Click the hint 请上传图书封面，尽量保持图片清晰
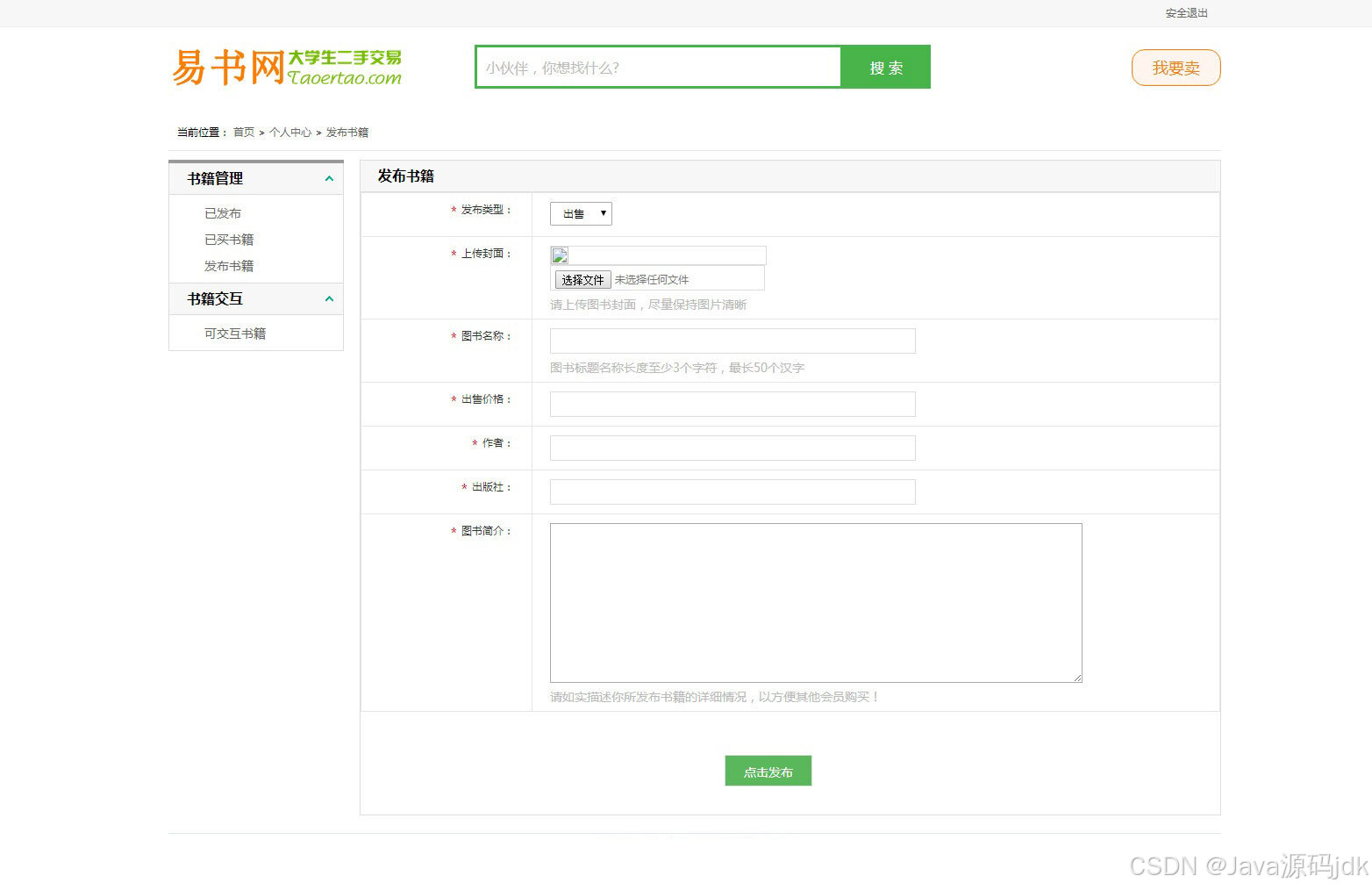 coord(648,305)
